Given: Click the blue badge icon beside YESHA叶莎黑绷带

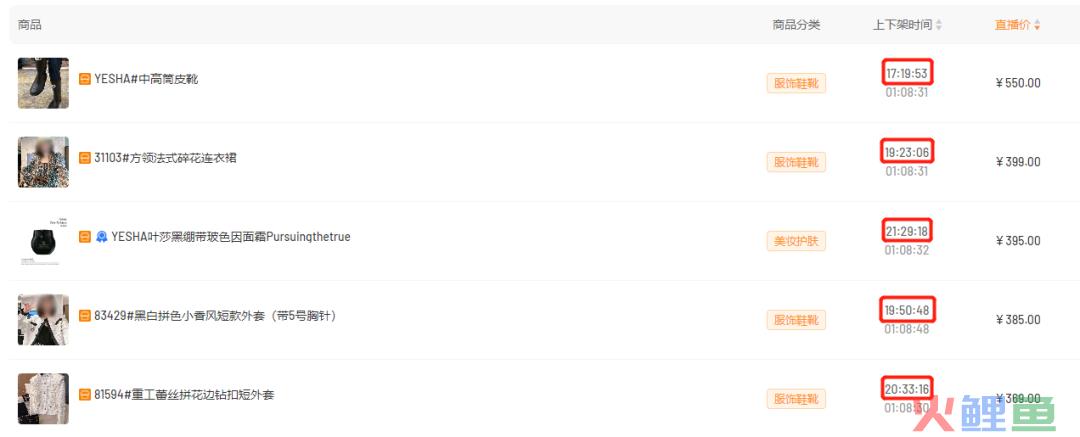Looking at the screenshot, I should tap(102, 237).
